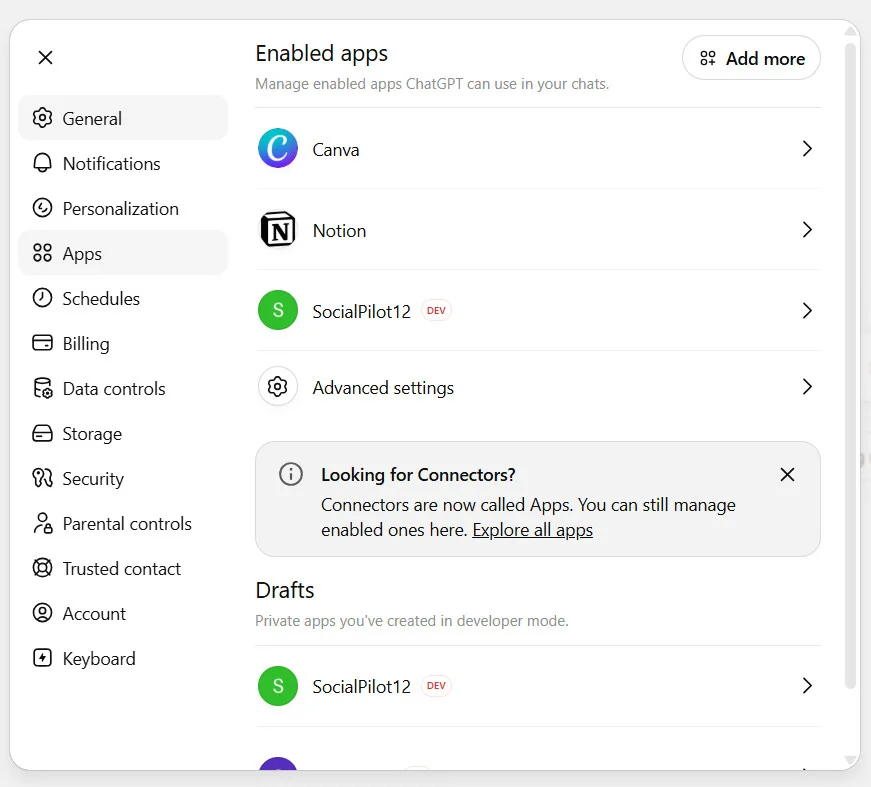This screenshot has width=871, height=787.
Task: Click the Notifications bell icon
Action: pyautogui.click(x=42, y=163)
